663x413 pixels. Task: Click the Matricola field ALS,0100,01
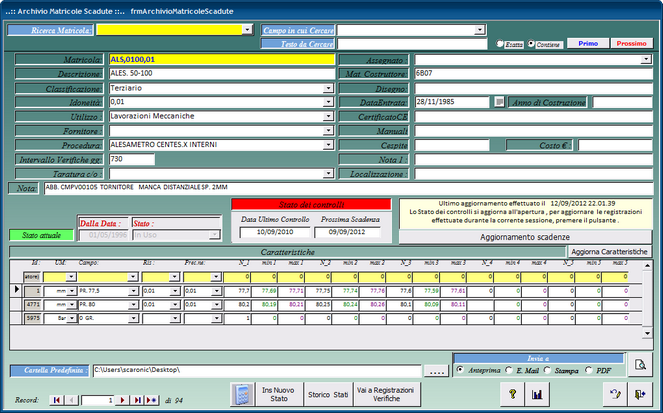(222, 59)
